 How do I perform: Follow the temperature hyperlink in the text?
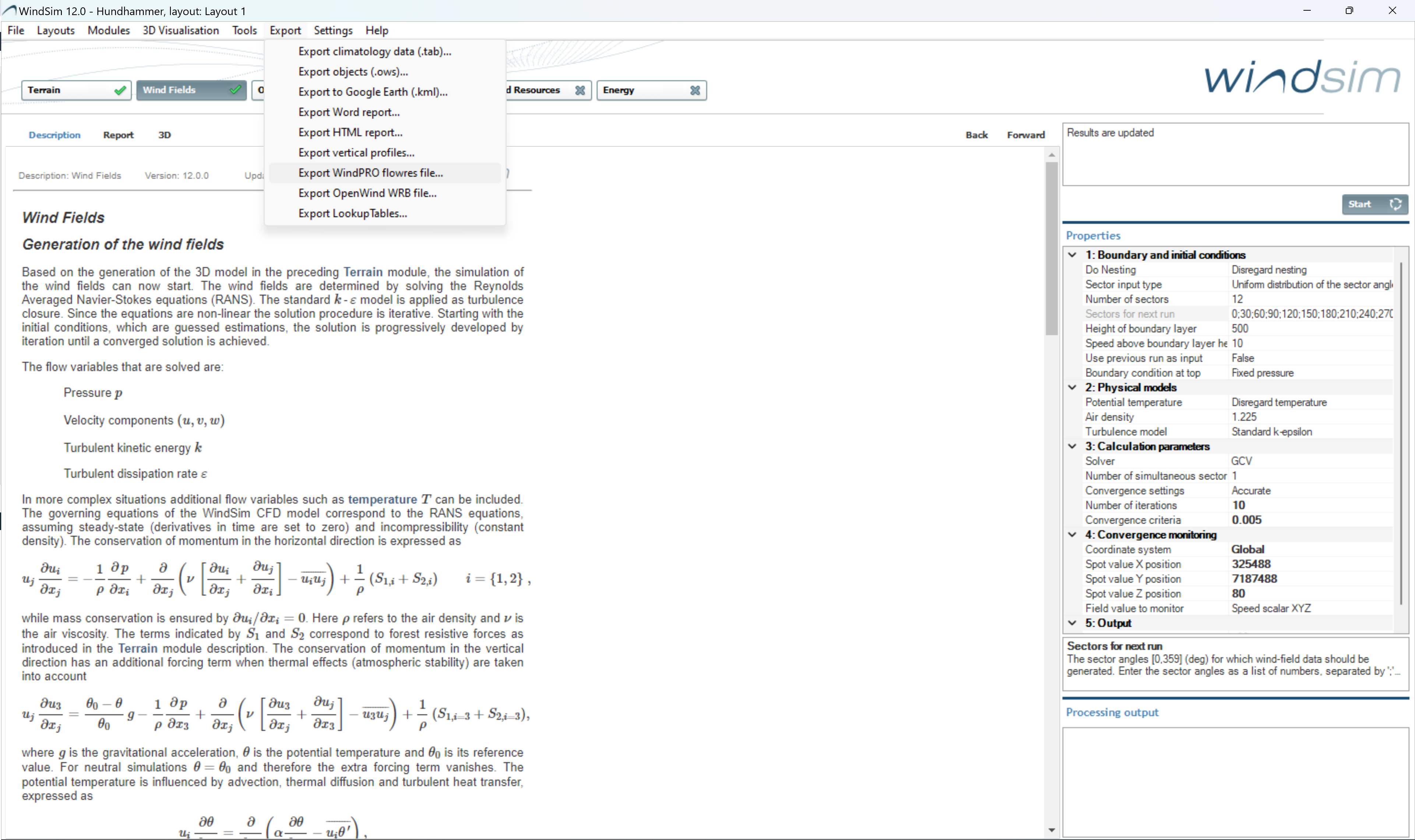pyautogui.click(x=382, y=500)
